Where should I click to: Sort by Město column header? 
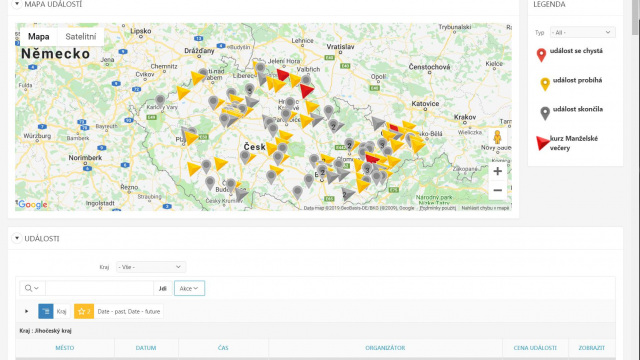pyautogui.click(x=65, y=348)
